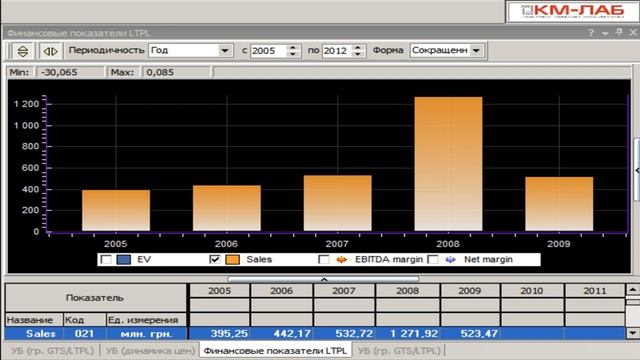Click the horizontal left-right arrows toolbar icon
The image size is (640, 360).
(50, 51)
